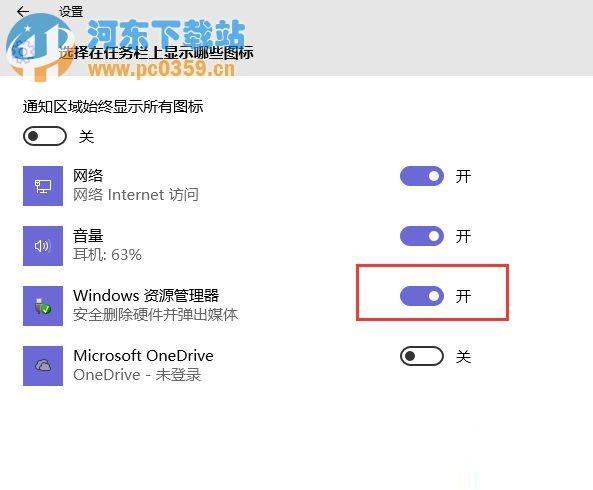593x490 pixels.
Task: Click the OneDrive - 未登录 status text
Action: 137,375
